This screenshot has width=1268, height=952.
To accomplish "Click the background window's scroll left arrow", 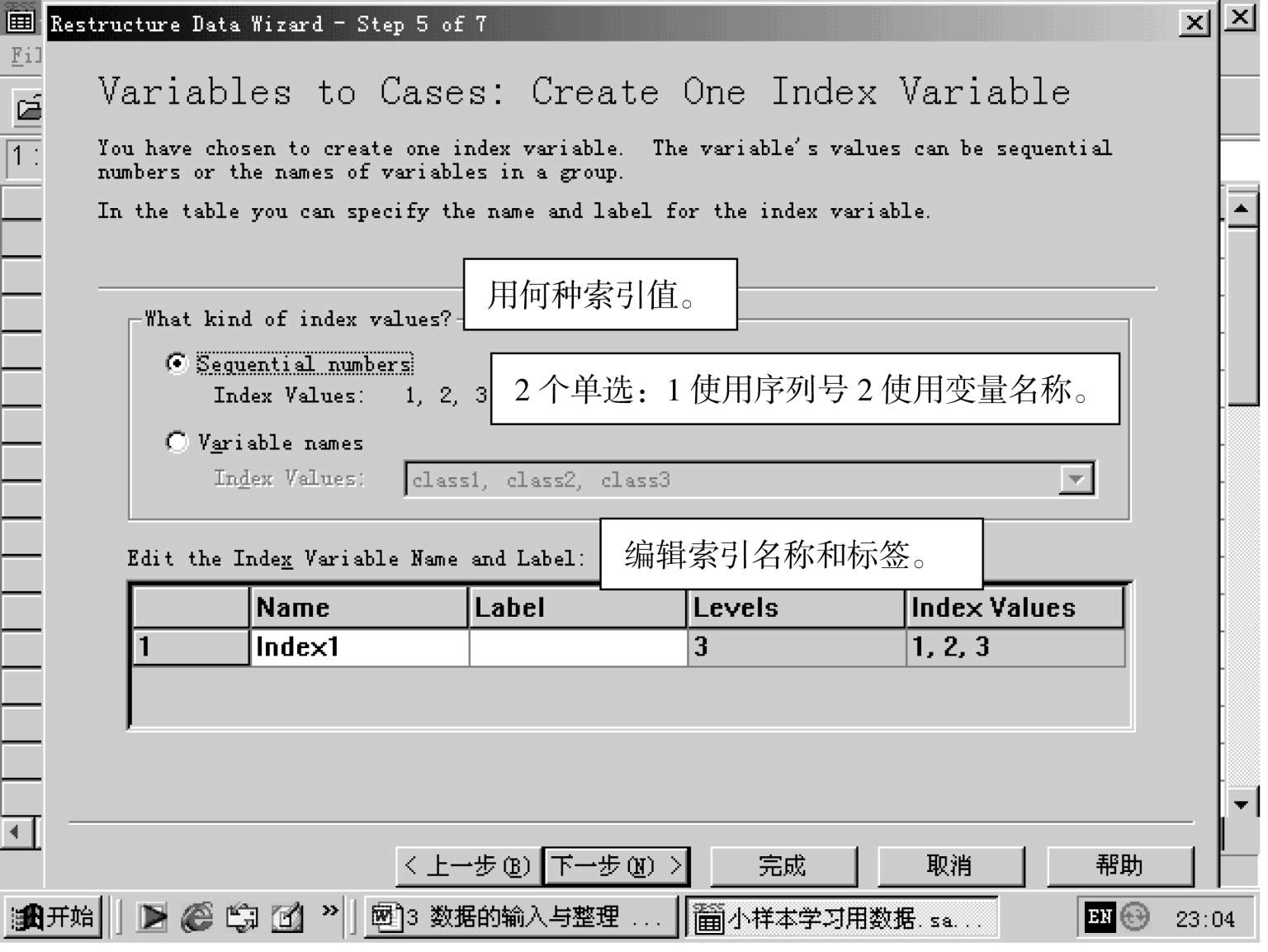I will click(x=16, y=831).
